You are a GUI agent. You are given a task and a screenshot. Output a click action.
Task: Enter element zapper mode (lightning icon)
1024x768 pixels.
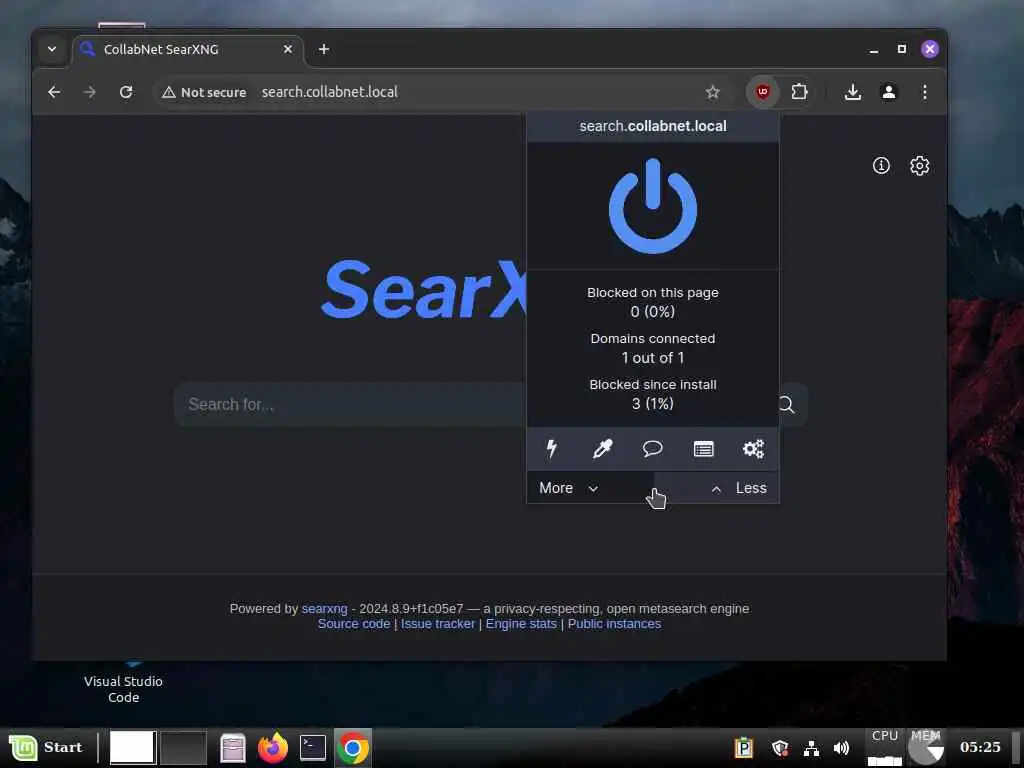[552, 449]
